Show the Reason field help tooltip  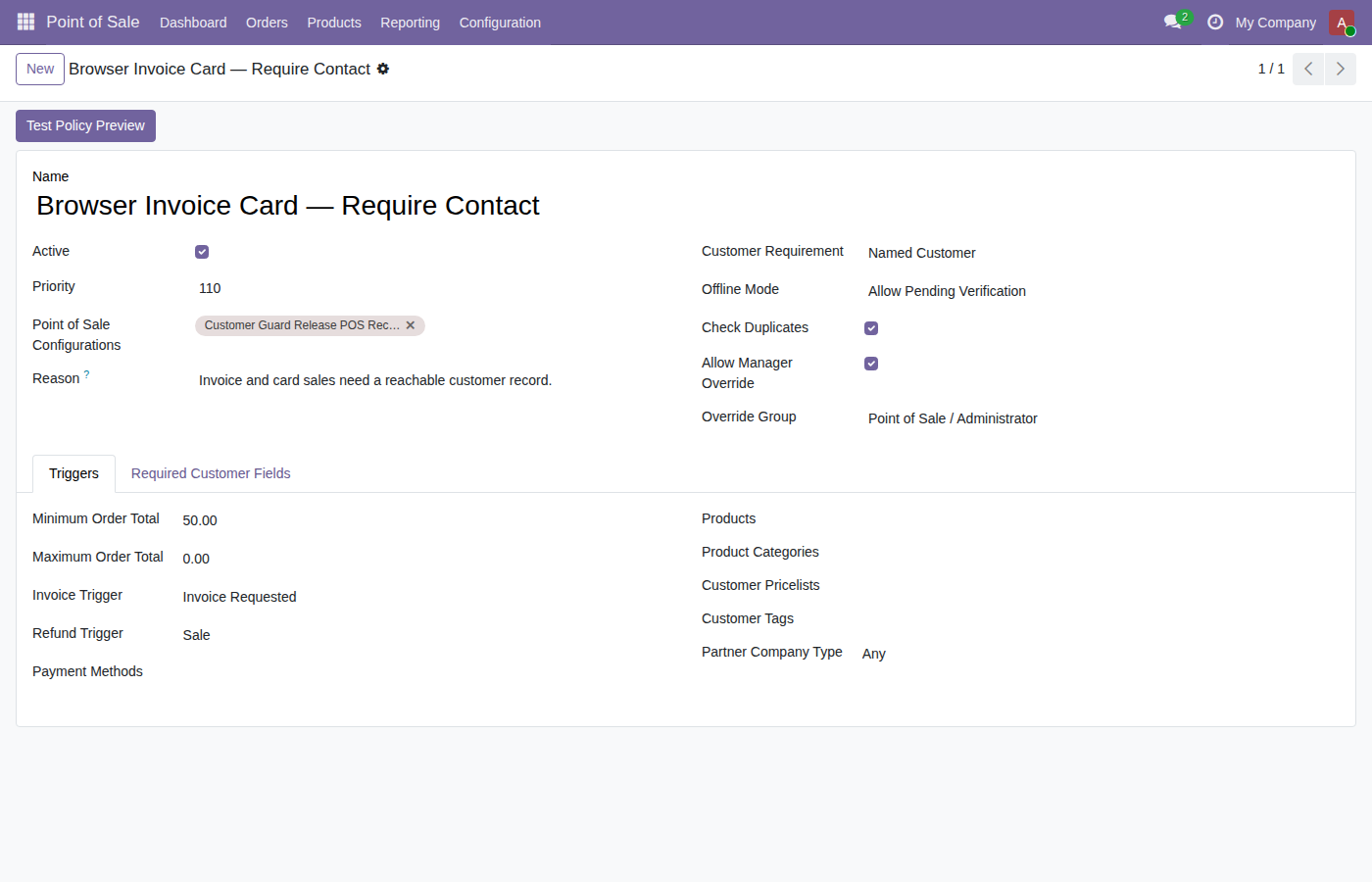[x=87, y=374]
